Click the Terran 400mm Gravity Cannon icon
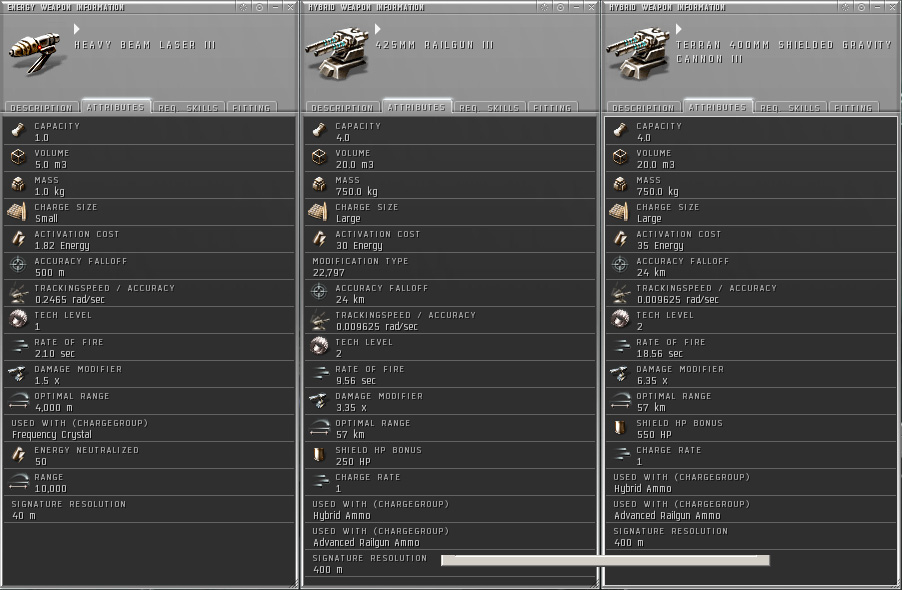Screen dimensions: 902x590 (637, 53)
